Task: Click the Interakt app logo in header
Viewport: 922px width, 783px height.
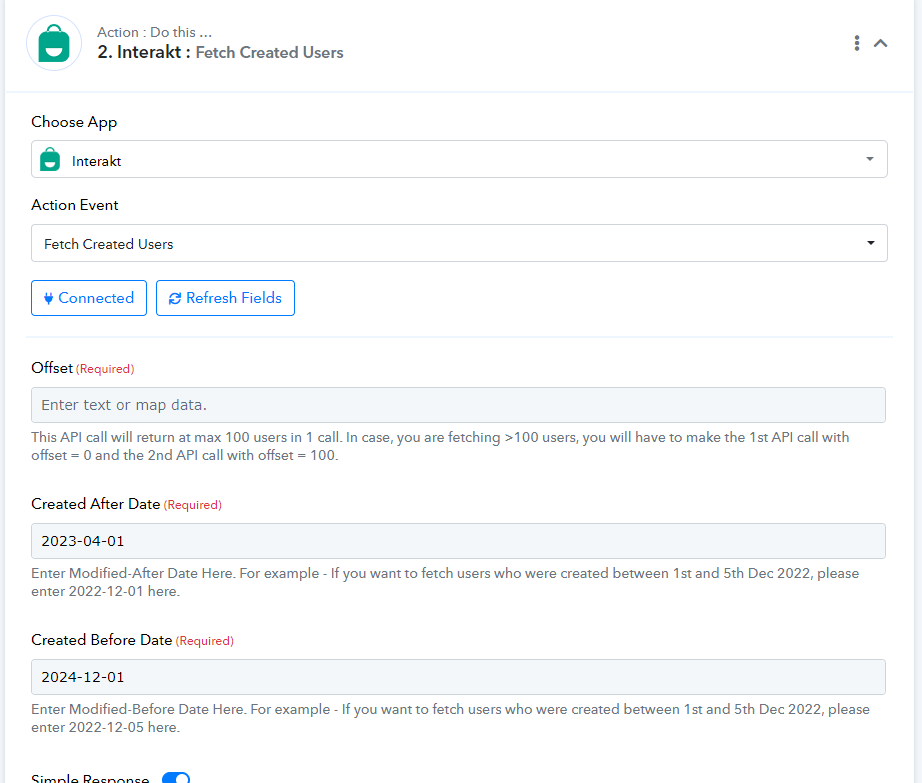Action: (54, 44)
